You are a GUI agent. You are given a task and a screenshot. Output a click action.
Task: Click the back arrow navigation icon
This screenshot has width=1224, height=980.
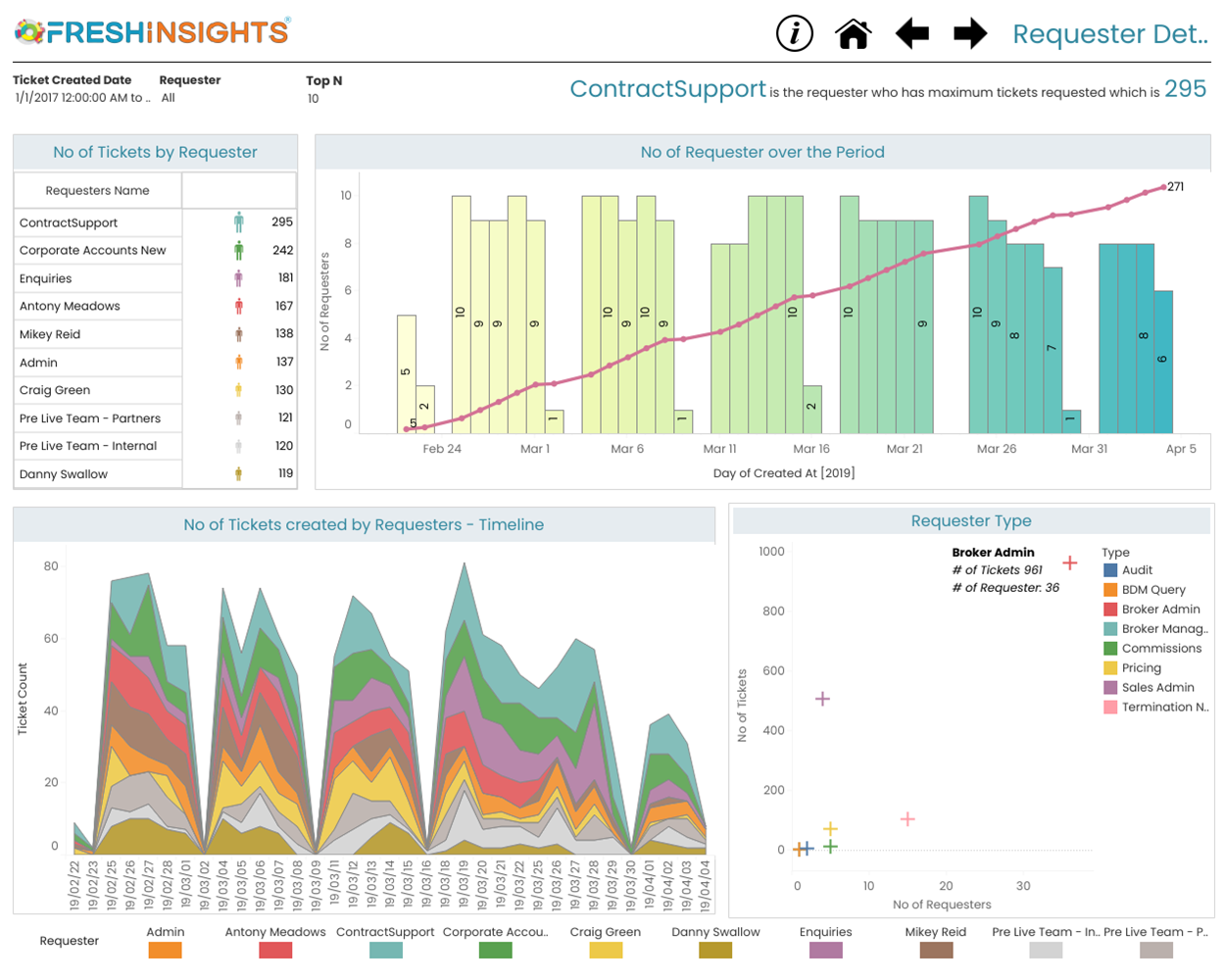pyautogui.click(x=912, y=33)
